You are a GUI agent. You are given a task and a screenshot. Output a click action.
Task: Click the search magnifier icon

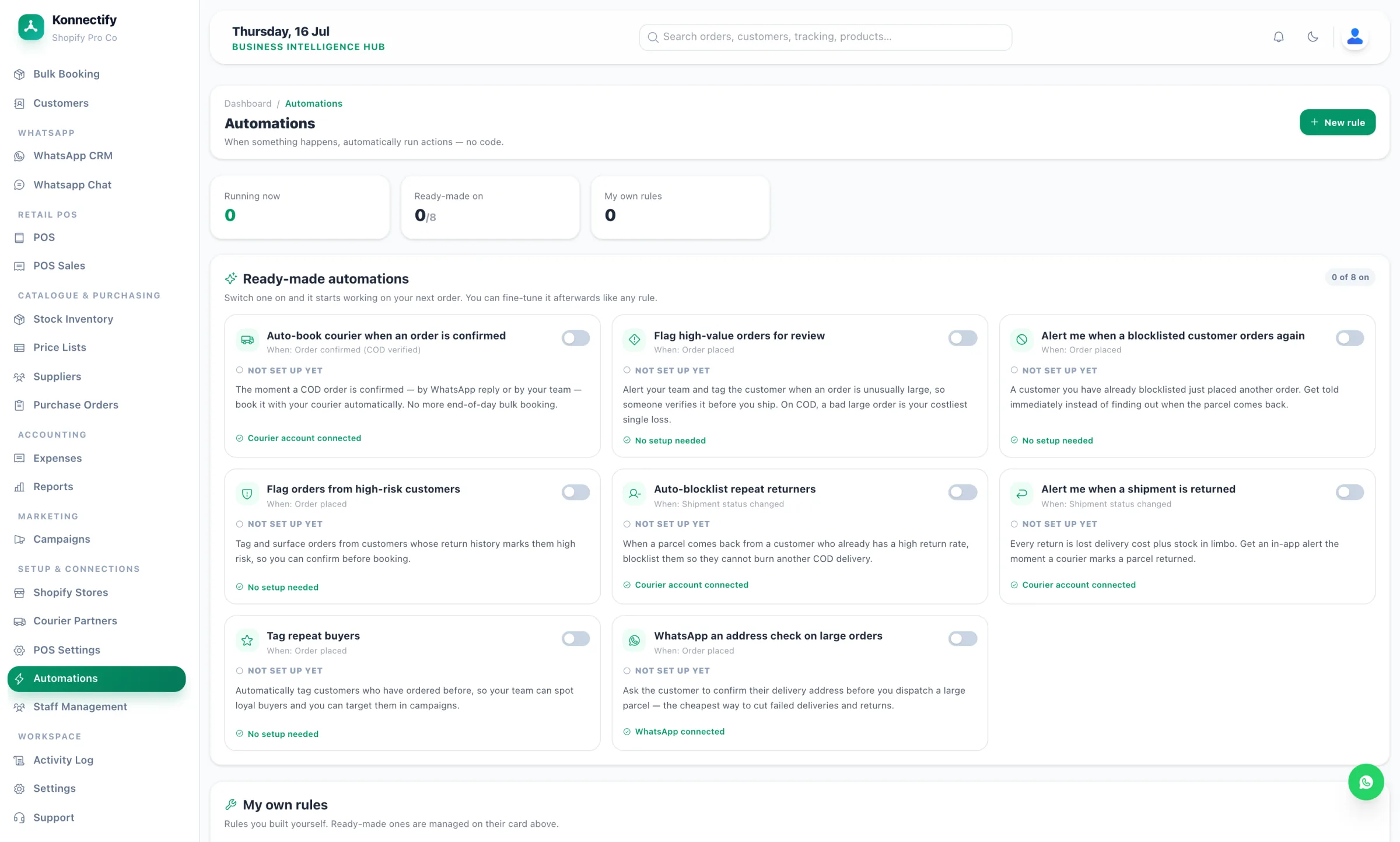(653, 37)
